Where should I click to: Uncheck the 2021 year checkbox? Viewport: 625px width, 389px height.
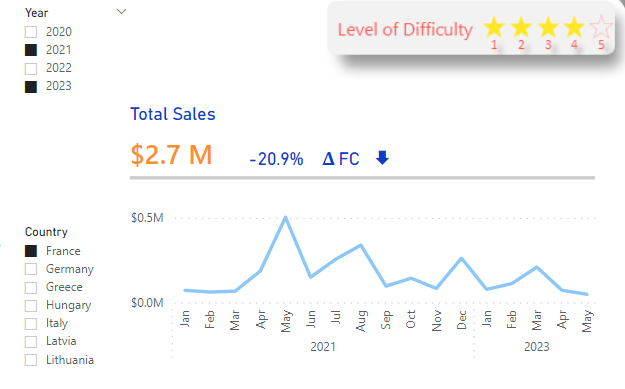click(31, 50)
